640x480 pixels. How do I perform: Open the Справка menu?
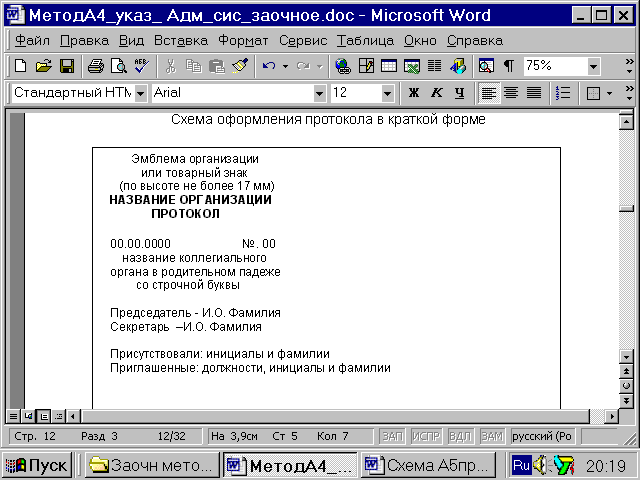[475, 40]
